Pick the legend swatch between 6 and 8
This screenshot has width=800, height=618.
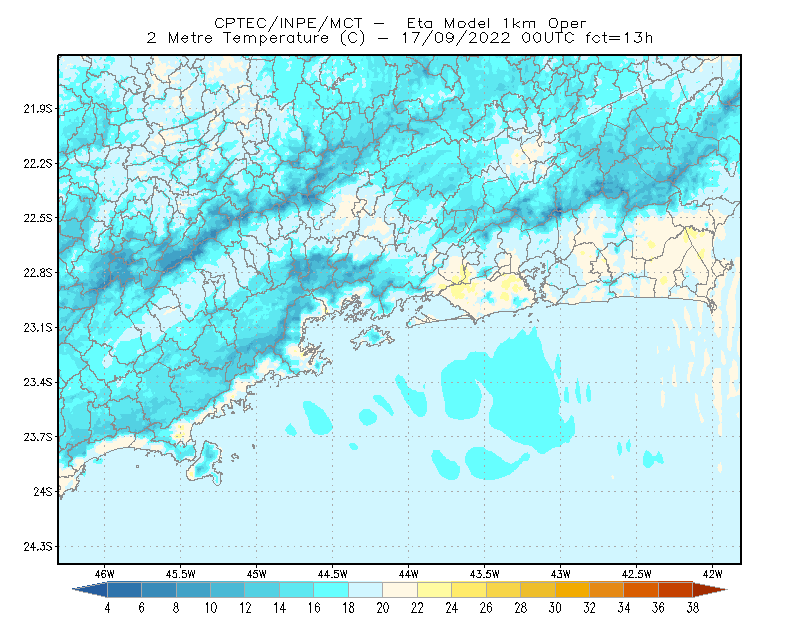click(x=159, y=590)
